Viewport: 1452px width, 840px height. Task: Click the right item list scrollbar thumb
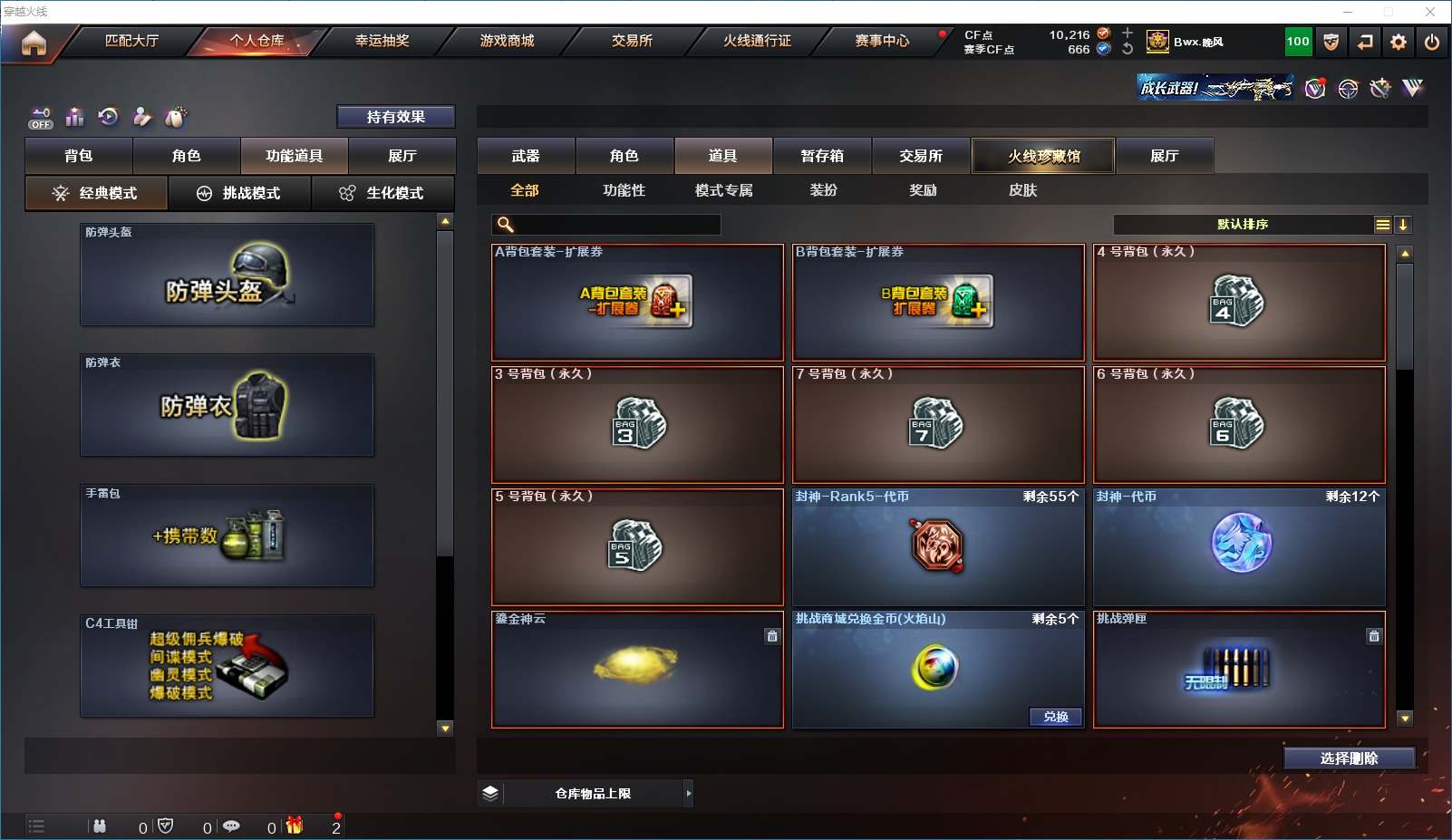[1405, 316]
